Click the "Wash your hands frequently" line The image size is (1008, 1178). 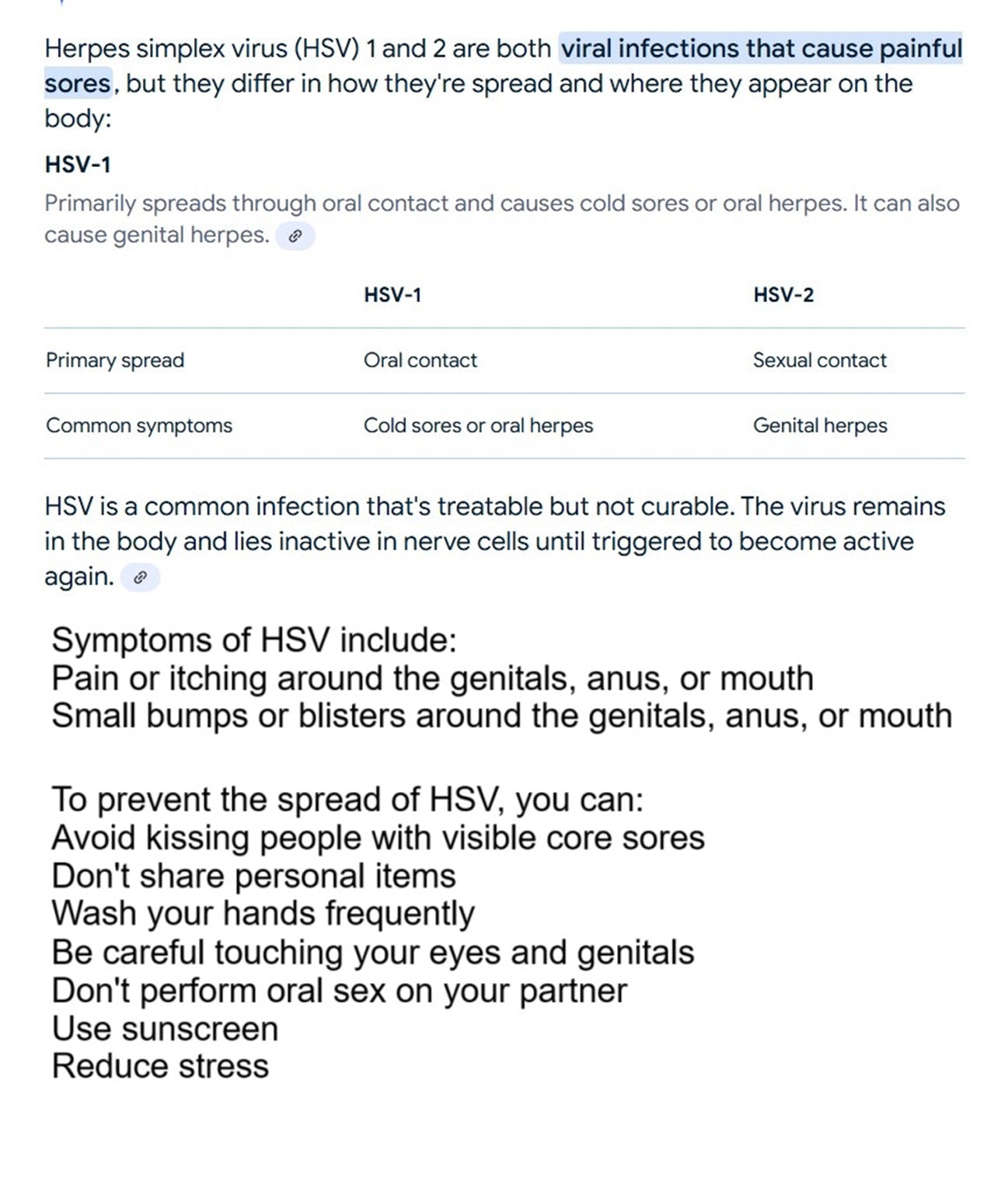[263, 914]
